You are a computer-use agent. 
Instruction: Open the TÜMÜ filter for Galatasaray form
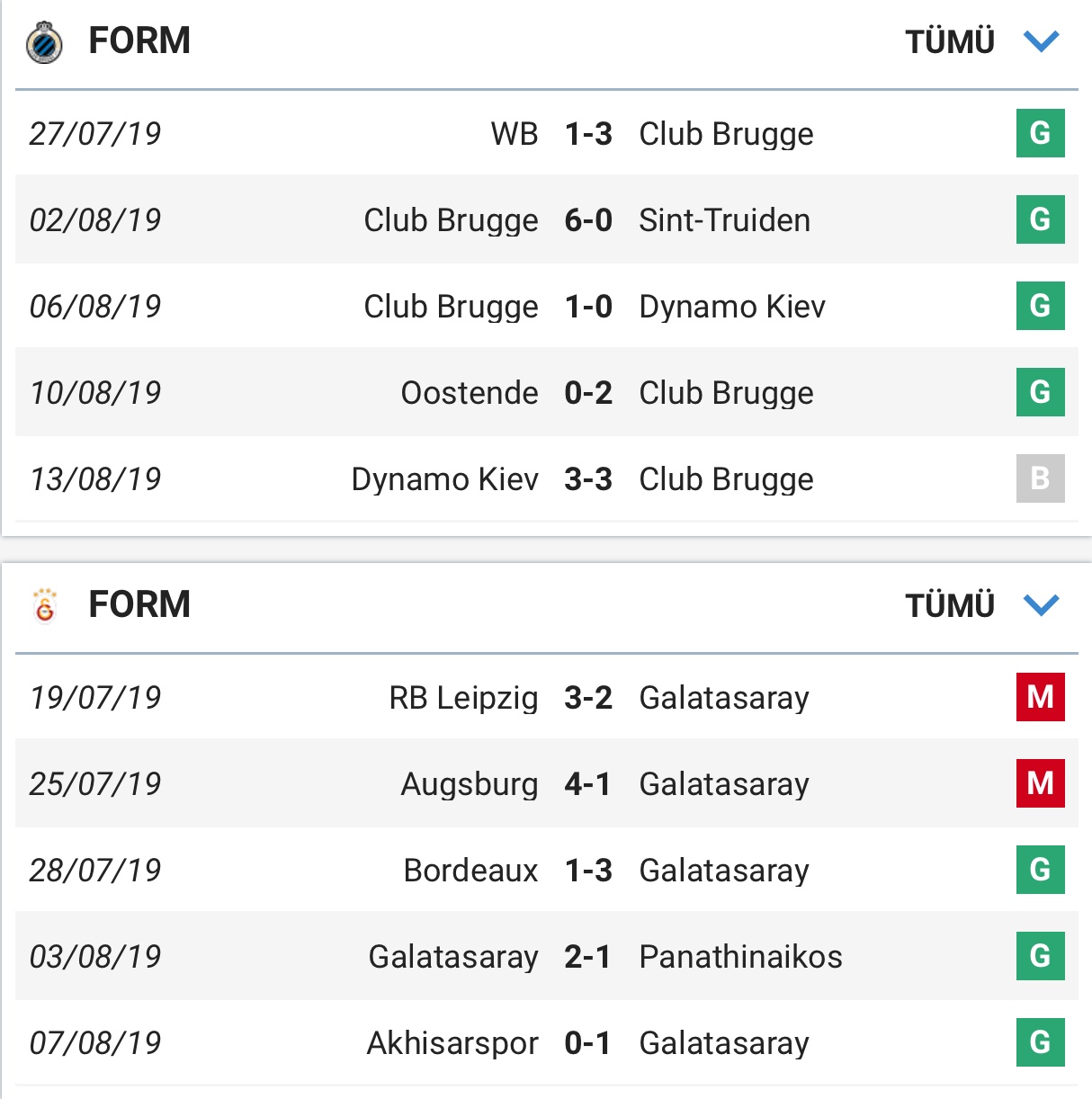(x=950, y=606)
